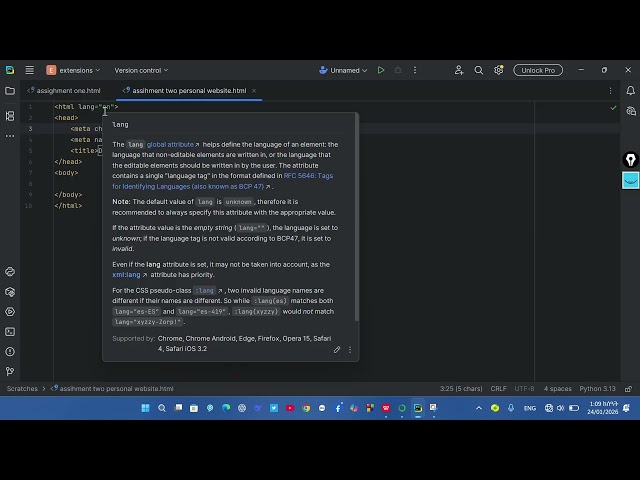Open the main hamburger menu
The width and height of the screenshot is (640, 480).
click(29, 70)
